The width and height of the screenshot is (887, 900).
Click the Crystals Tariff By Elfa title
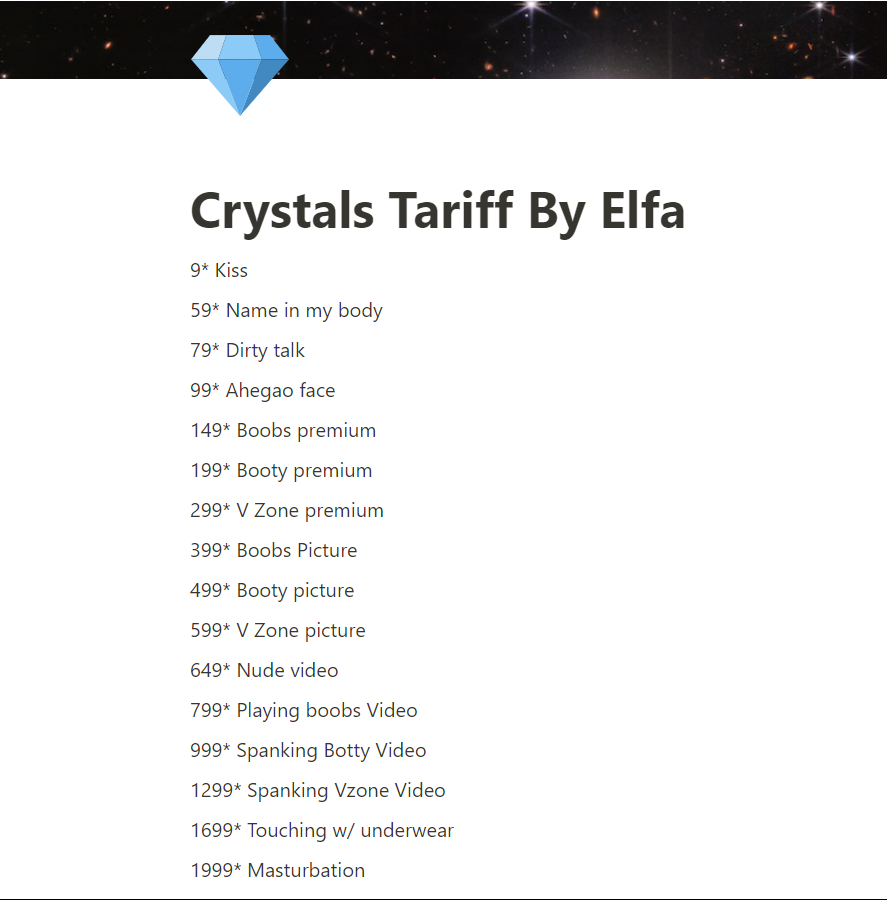[437, 211]
